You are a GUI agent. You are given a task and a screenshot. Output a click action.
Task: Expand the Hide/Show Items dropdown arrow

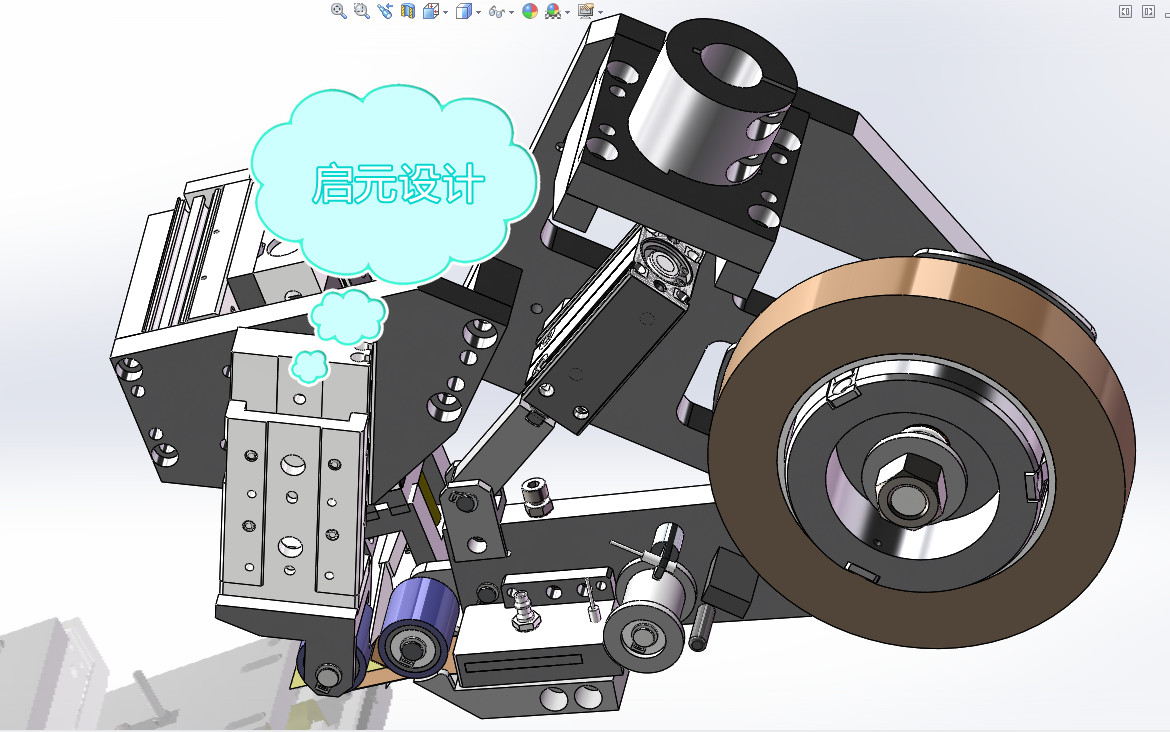511,11
